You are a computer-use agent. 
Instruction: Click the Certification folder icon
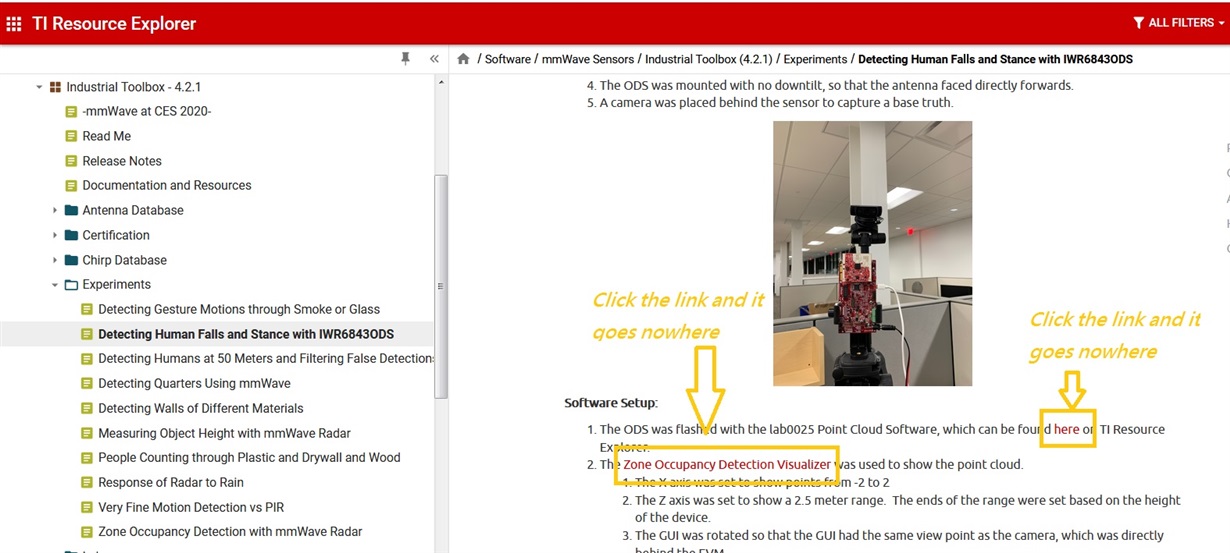pos(71,235)
